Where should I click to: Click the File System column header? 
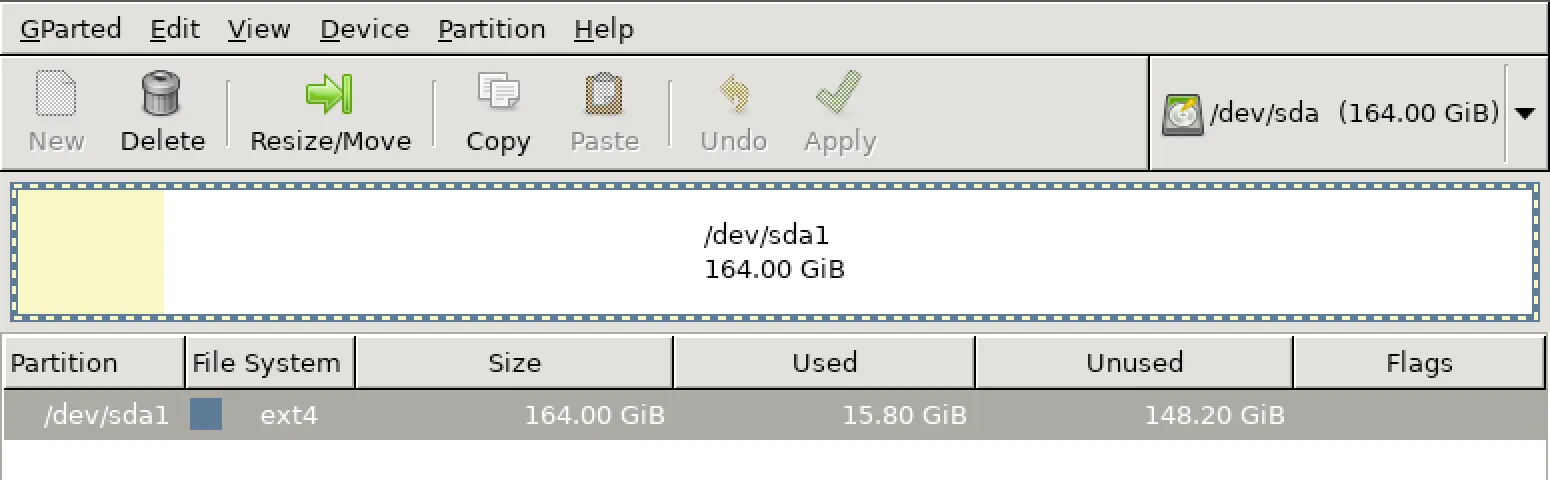pos(266,362)
